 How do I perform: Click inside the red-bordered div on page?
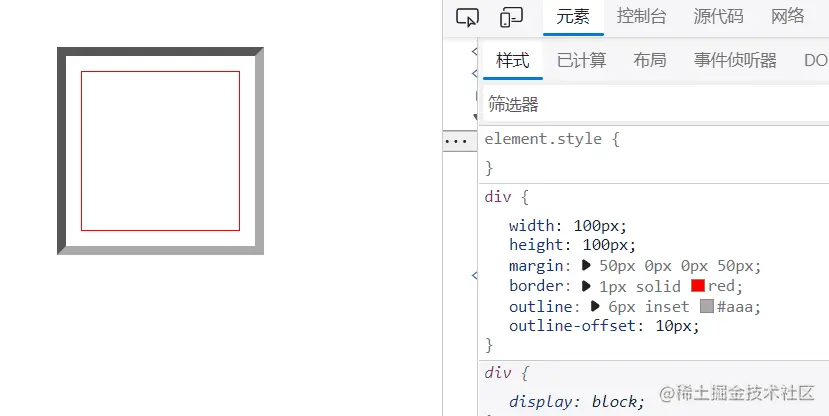tap(160, 151)
